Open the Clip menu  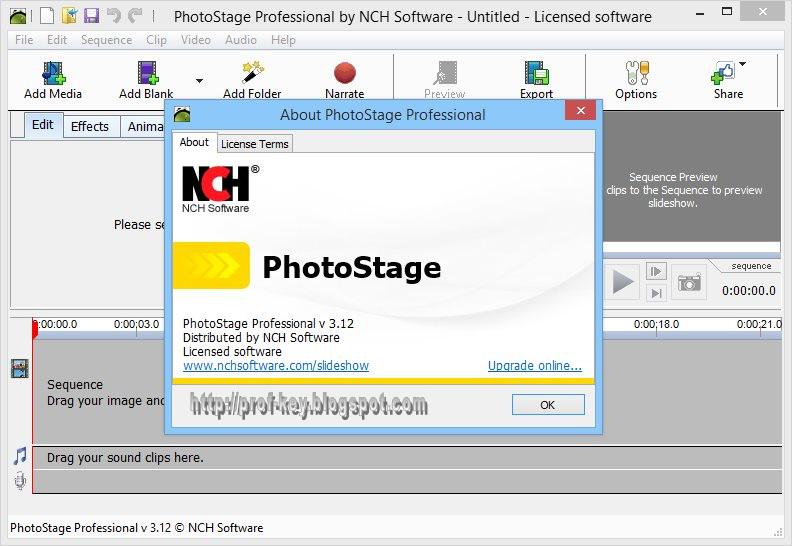[156, 39]
